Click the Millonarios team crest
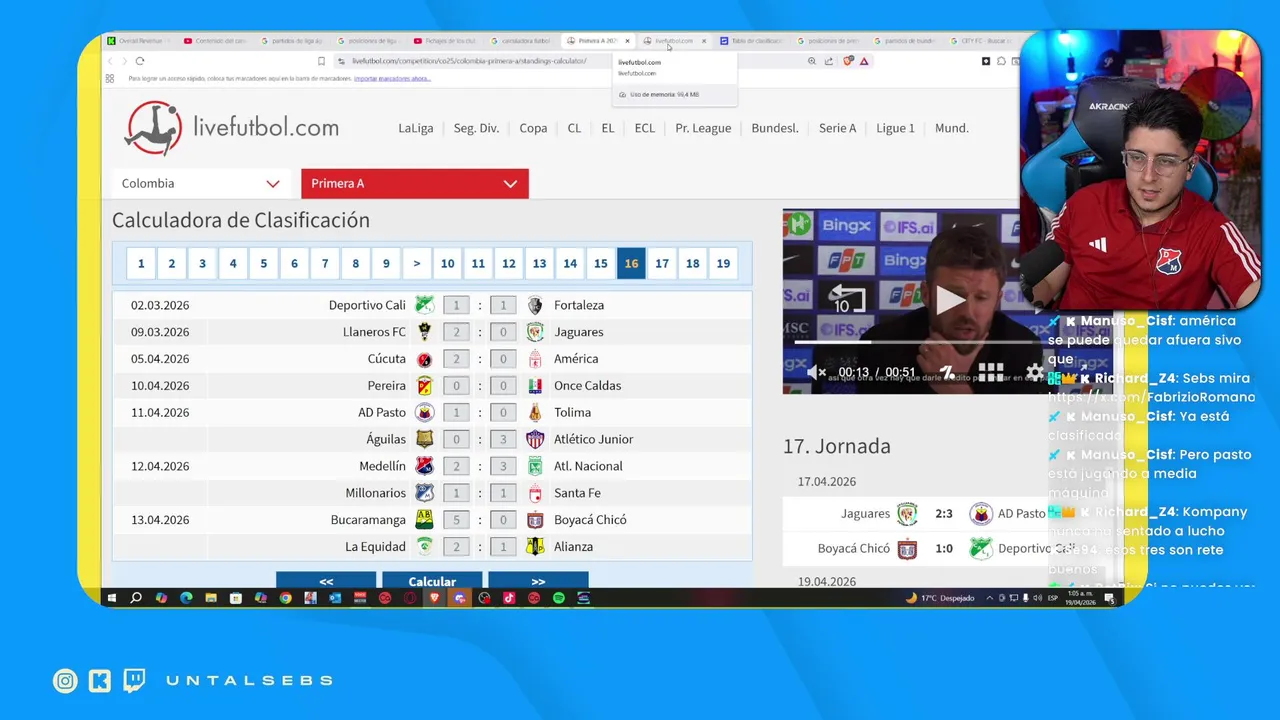This screenshot has width=1280, height=720. [x=424, y=493]
